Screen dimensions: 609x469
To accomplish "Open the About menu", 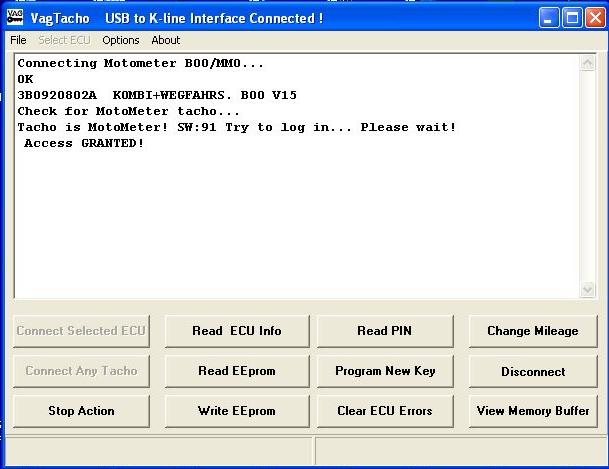I will pos(166,40).
